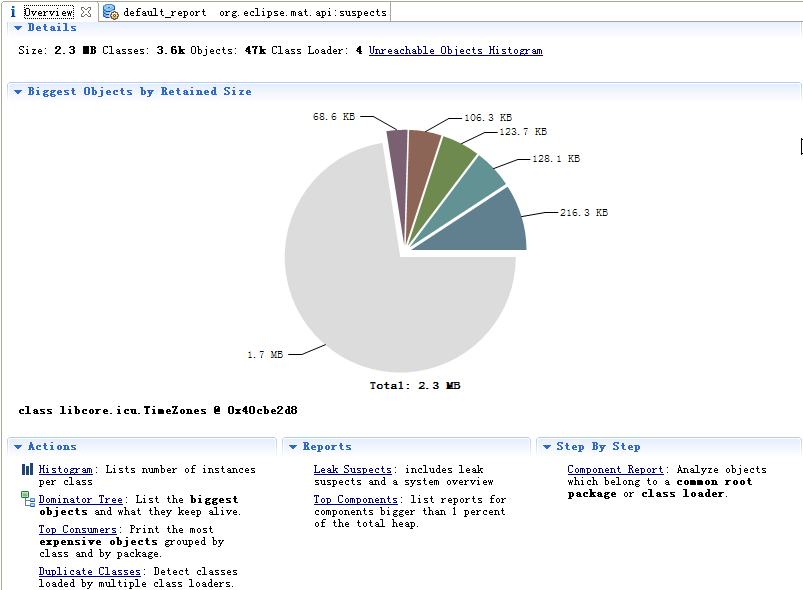803x590 pixels.
Task: Click the Dominator Tree icon
Action: pyautogui.click(x=28, y=499)
